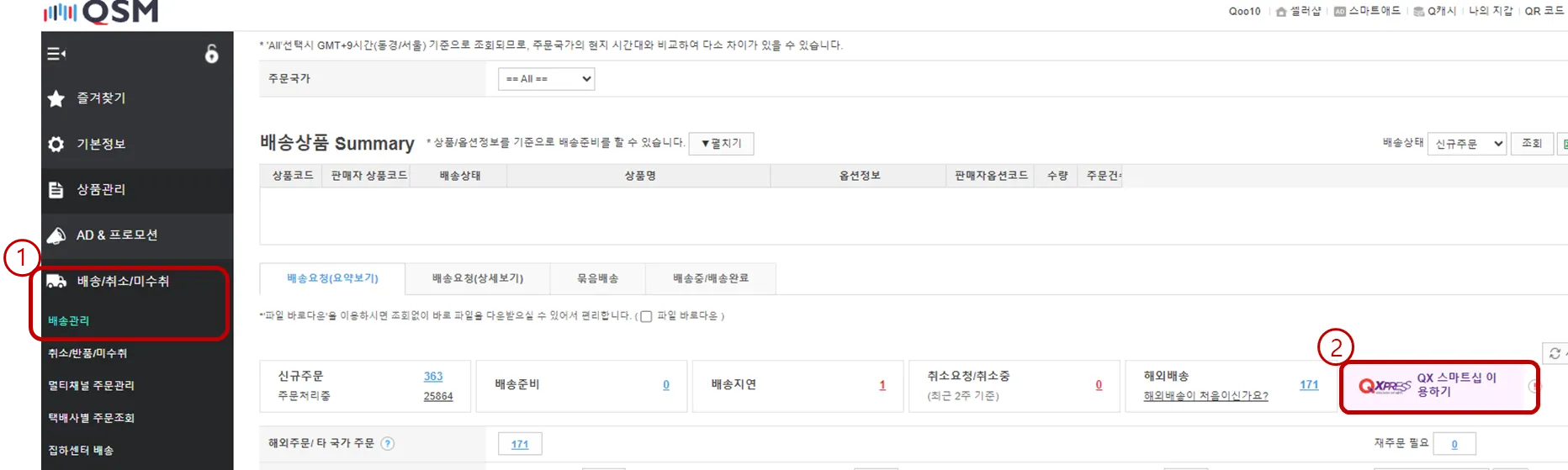Click the help question mark beside 해외주문/타 국가 주문

coord(388,443)
